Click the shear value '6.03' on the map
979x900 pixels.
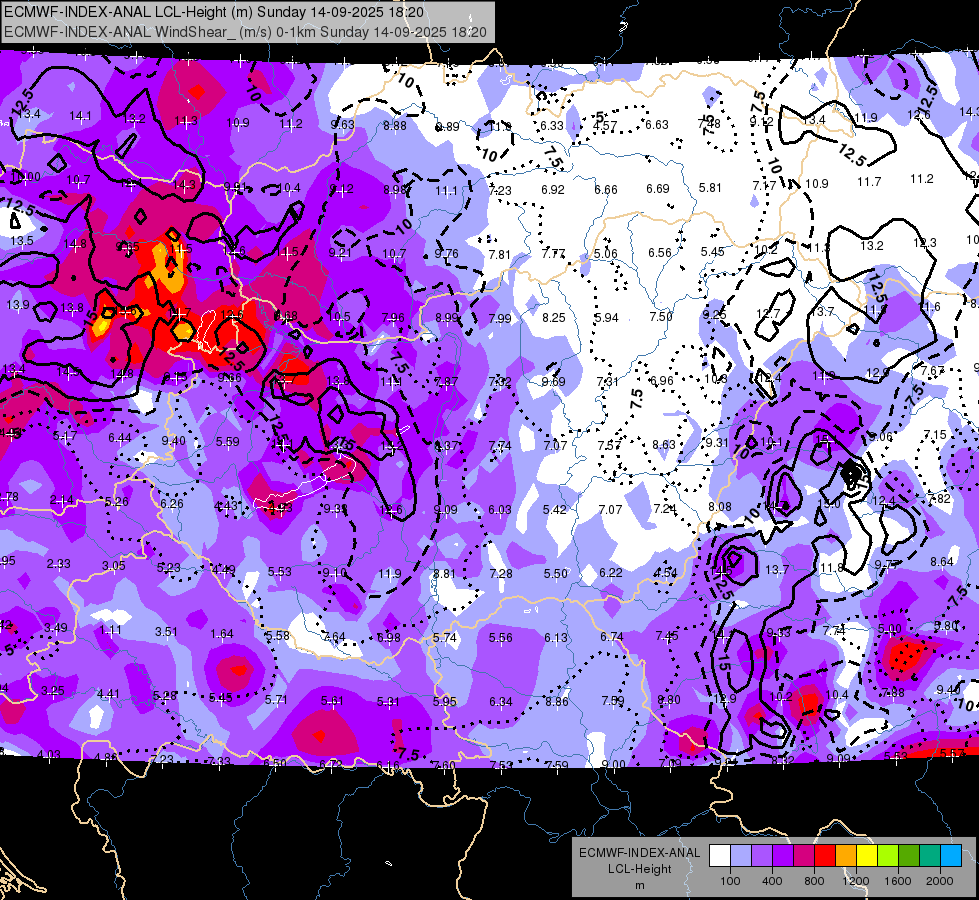point(499,510)
